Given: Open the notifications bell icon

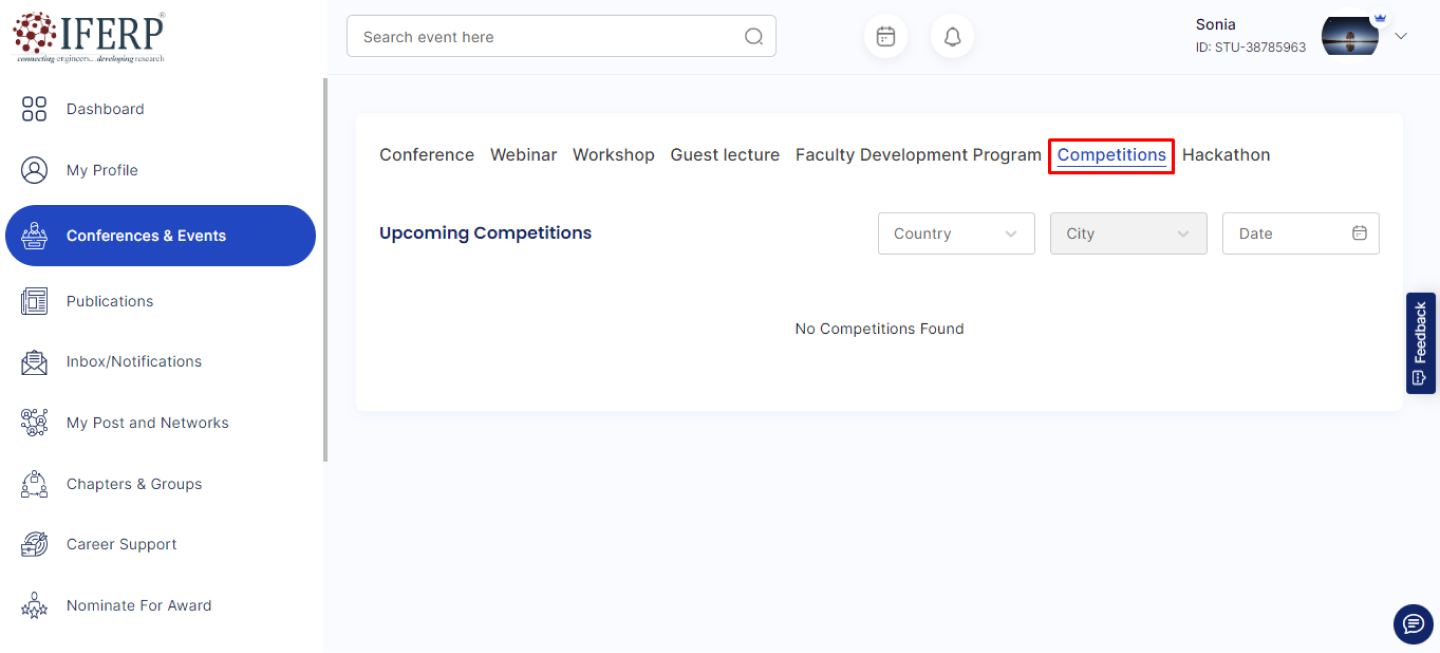Looking at the screenshot, I should [x=952, y=37].
